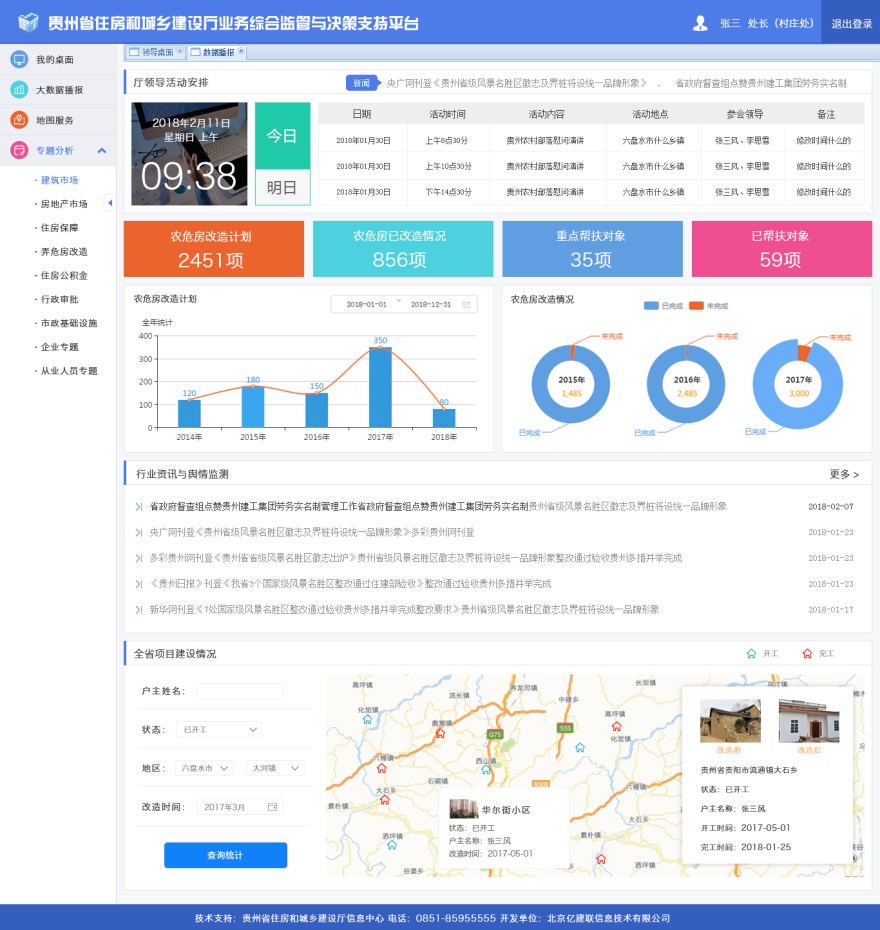This screenshot has height=930, width=880.
Task: Click the user avatar icon
Action: click(x=700, y=23)
